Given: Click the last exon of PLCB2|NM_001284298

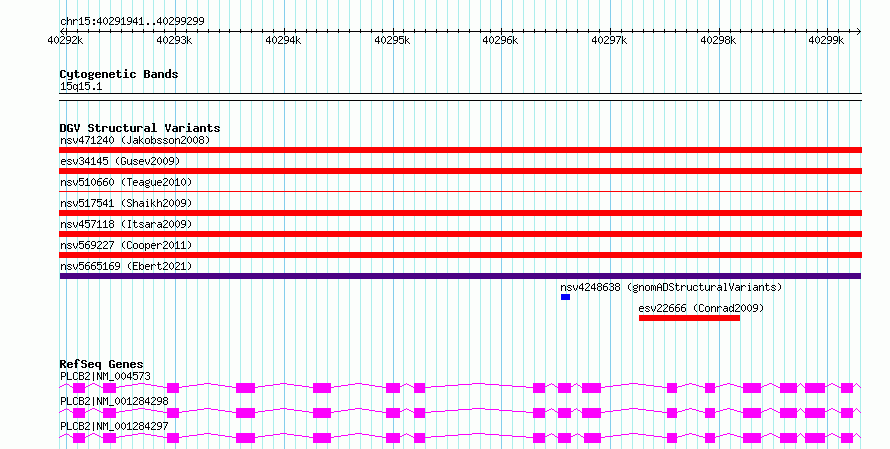Looking at the screenshot, I should click(847, 413).
